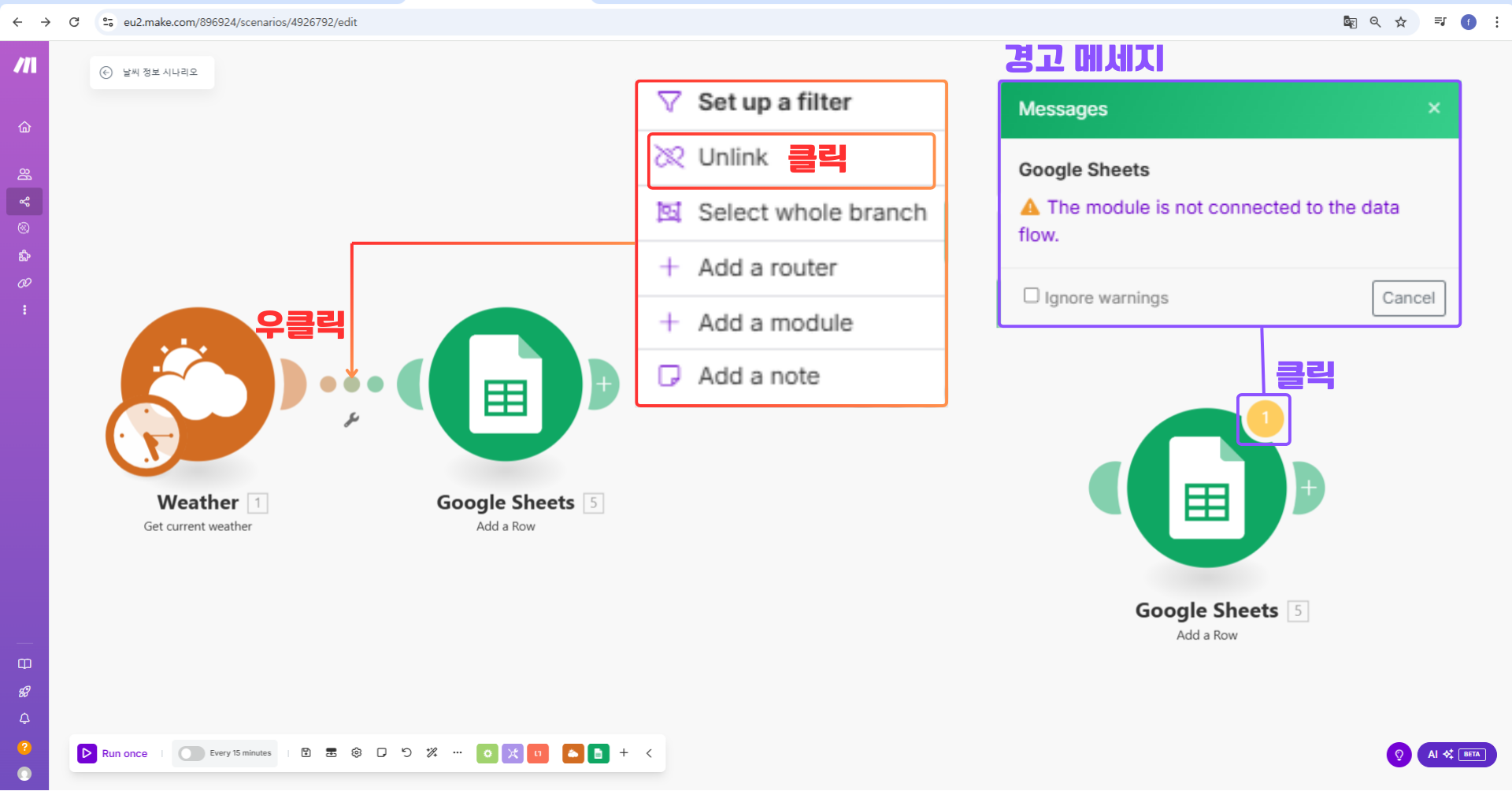Click the green Flow control gear tile
The height and width of the screenshot is (791, 1512).
pos(487,754)
